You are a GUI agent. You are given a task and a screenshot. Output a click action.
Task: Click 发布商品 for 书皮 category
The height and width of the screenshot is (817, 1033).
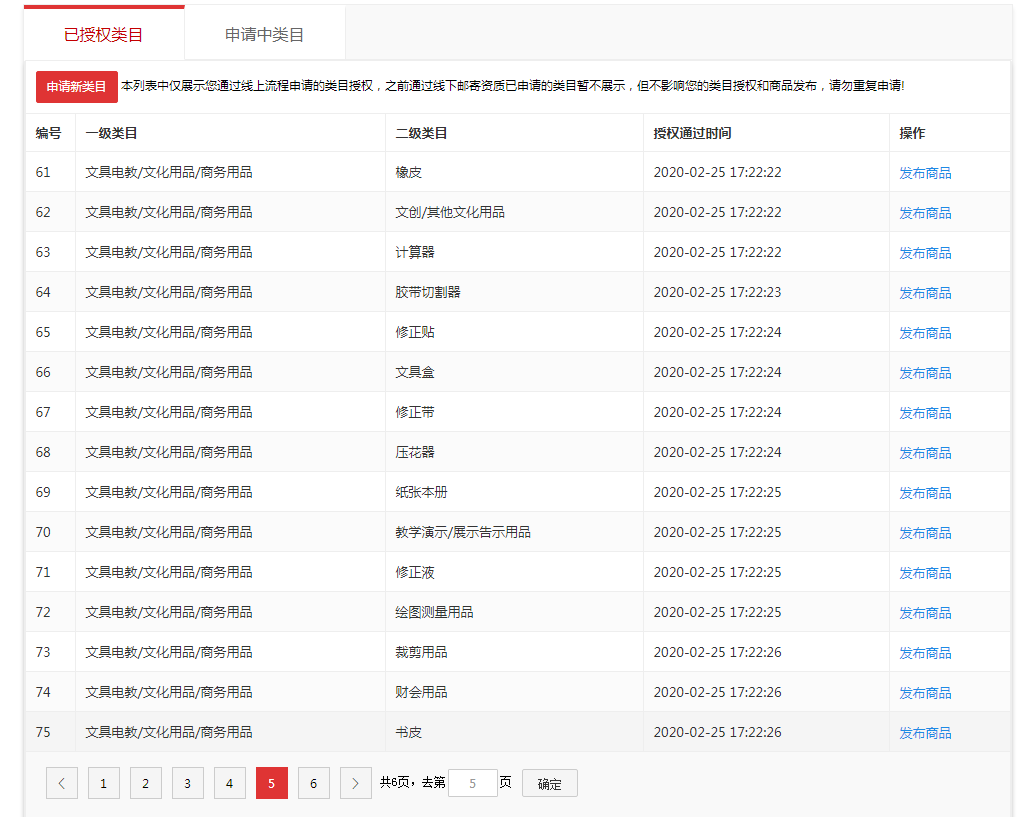point(924,732)
